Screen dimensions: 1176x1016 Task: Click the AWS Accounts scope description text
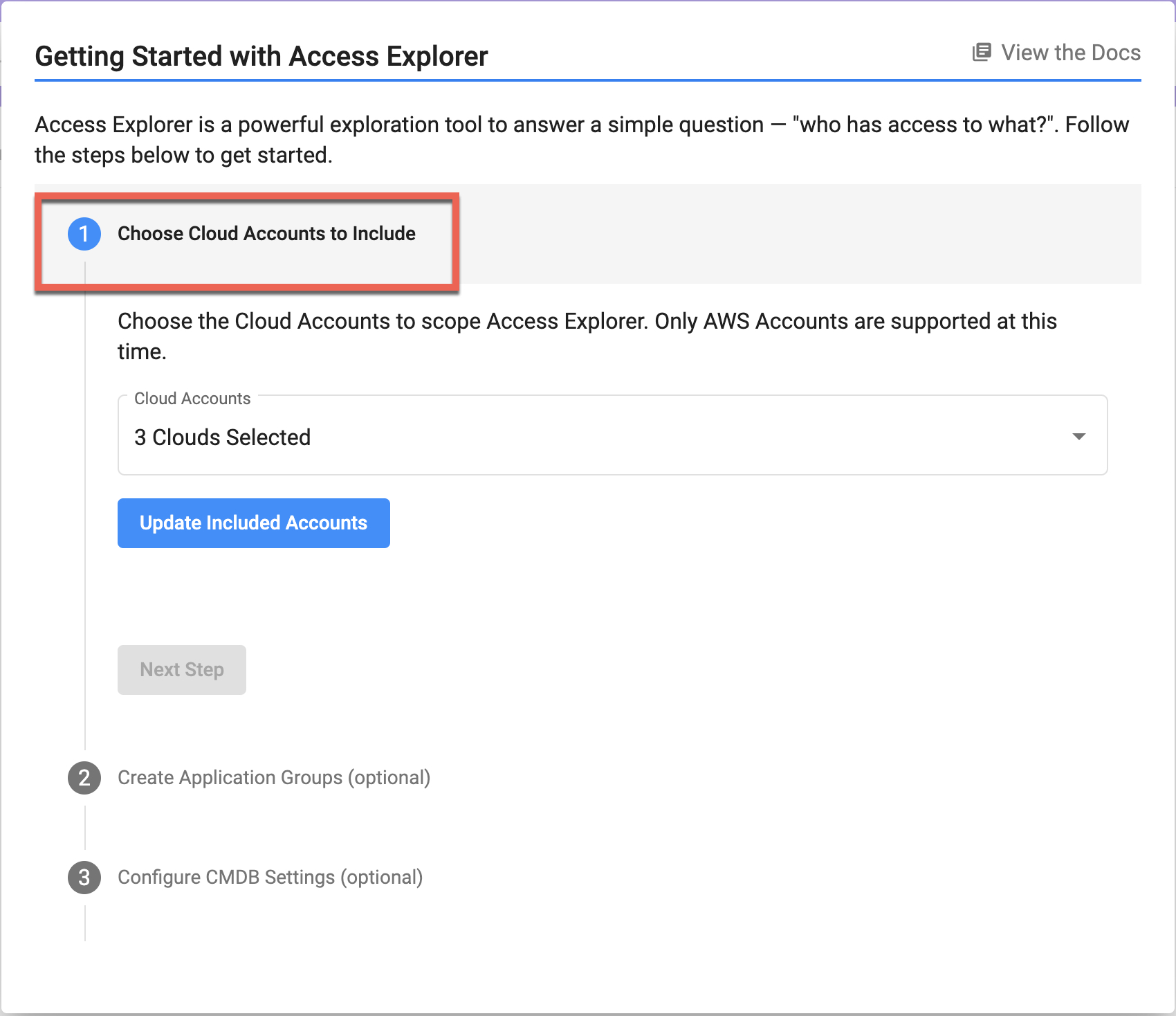(x=587, y=336)
